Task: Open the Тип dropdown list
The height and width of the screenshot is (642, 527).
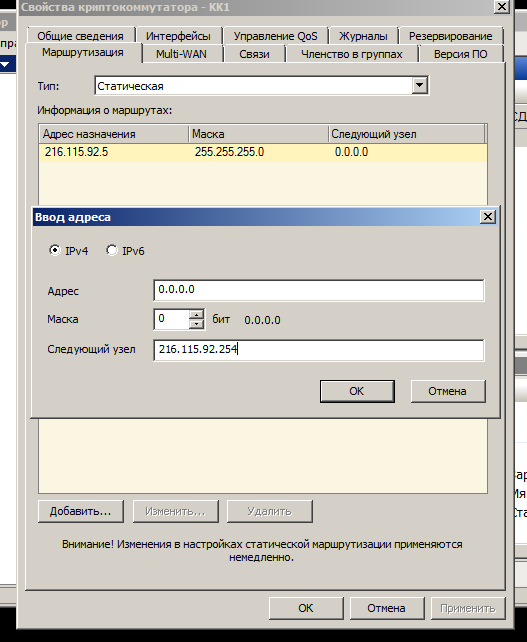Action: click(x=420, y=86)
